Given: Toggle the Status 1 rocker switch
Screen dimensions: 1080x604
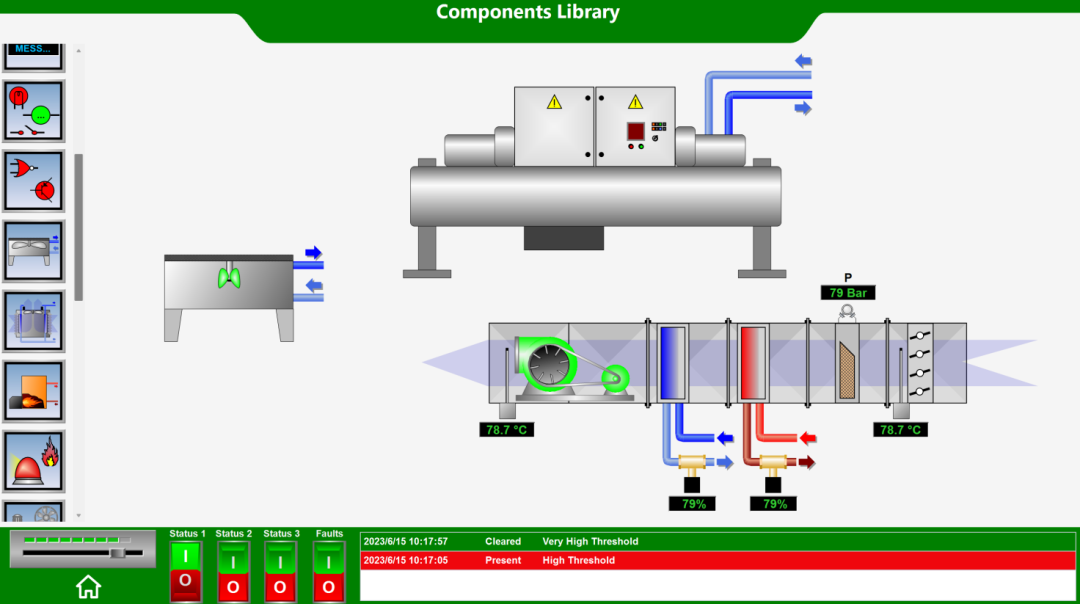Looking at the screenshot, I should pos(186,571).
